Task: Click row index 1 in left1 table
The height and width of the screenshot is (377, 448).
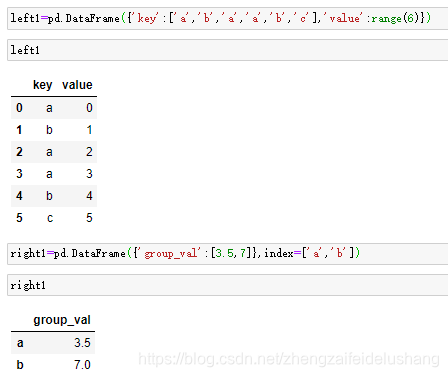Action: (x=19, y=130)
